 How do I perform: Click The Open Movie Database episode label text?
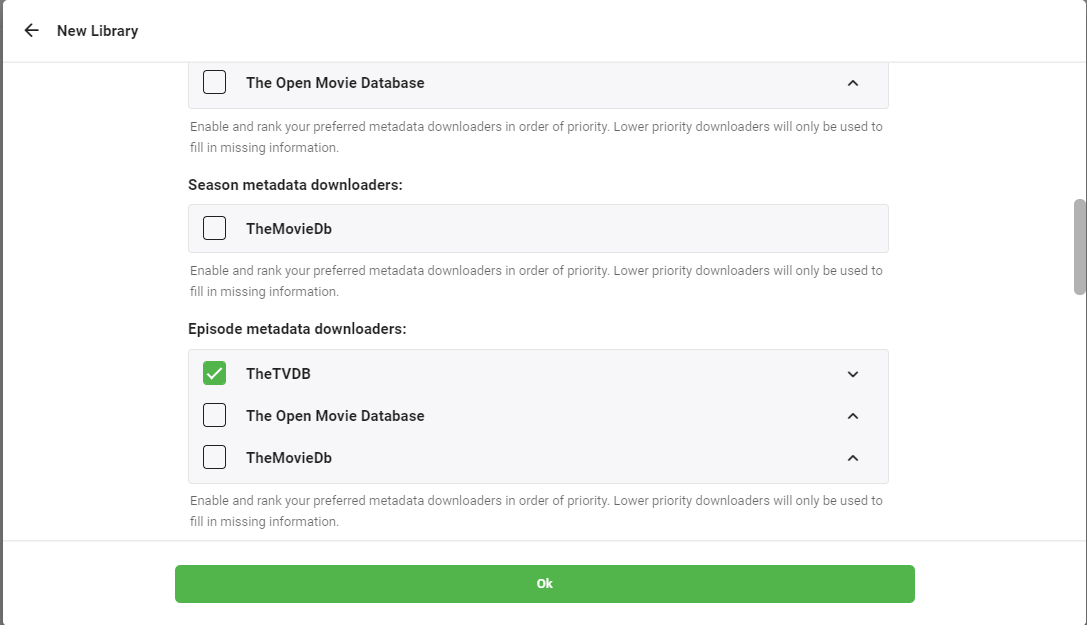click(x=335, y=415)
